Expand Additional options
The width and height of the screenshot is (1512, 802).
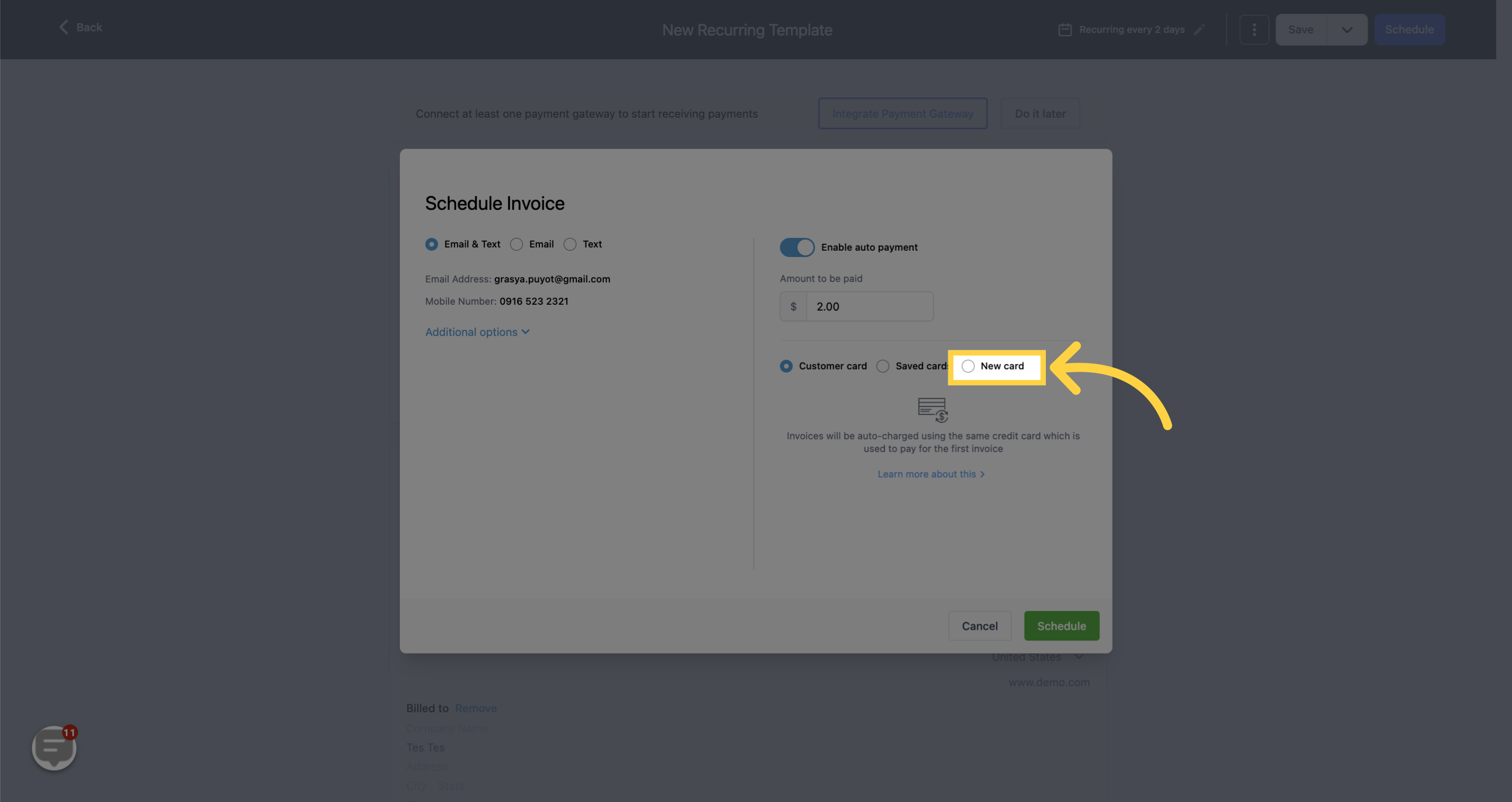pyautogui.click(x=477, y=332)
